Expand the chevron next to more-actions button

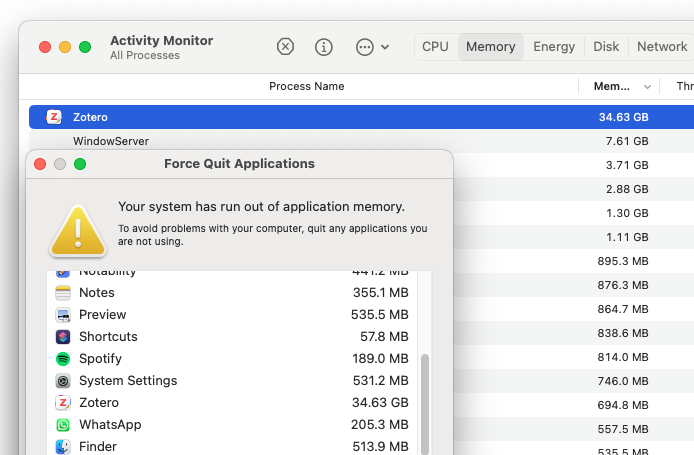[385, 47]
